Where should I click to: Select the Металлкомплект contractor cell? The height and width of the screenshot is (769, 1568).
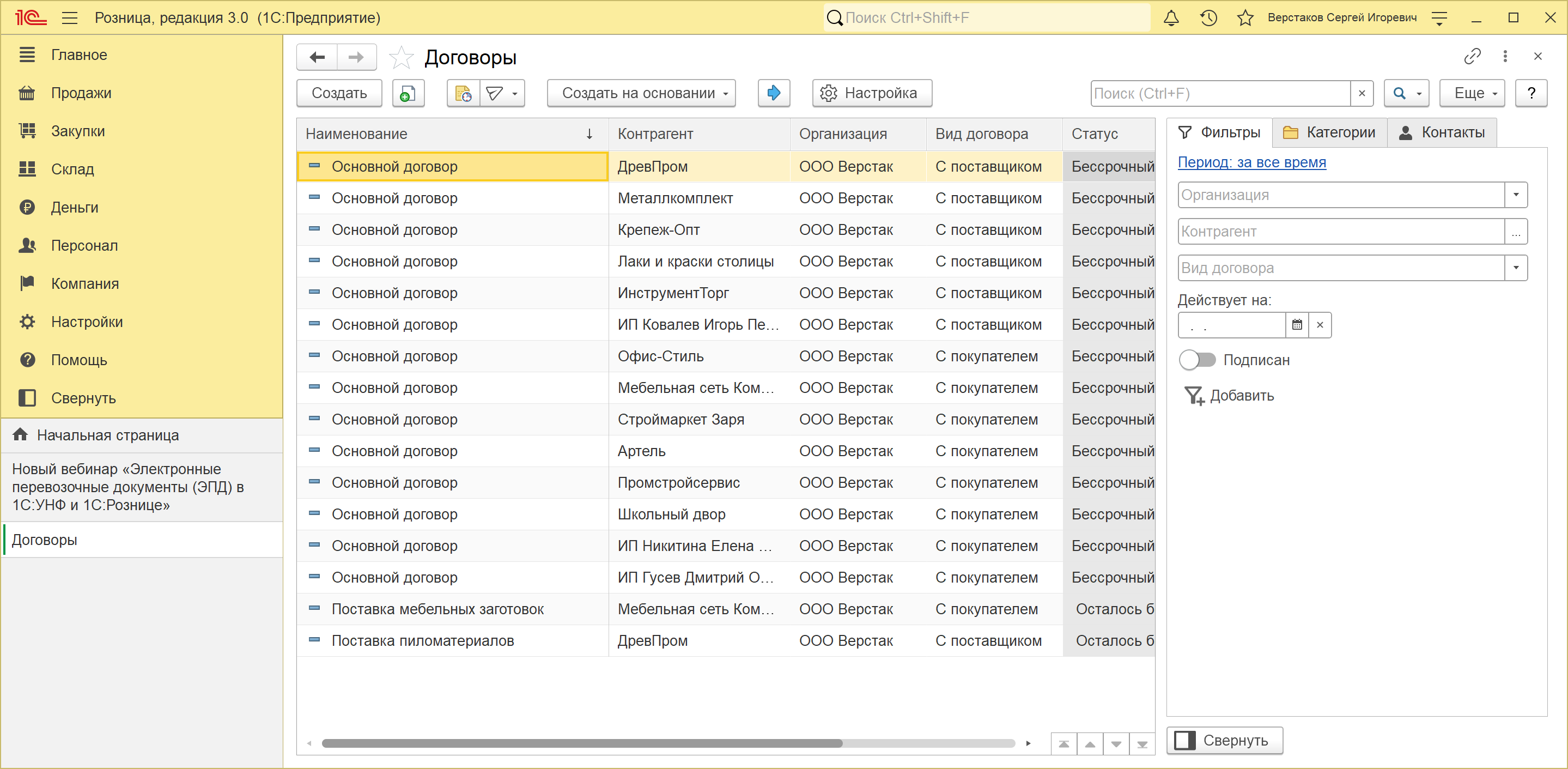point(700,198)
